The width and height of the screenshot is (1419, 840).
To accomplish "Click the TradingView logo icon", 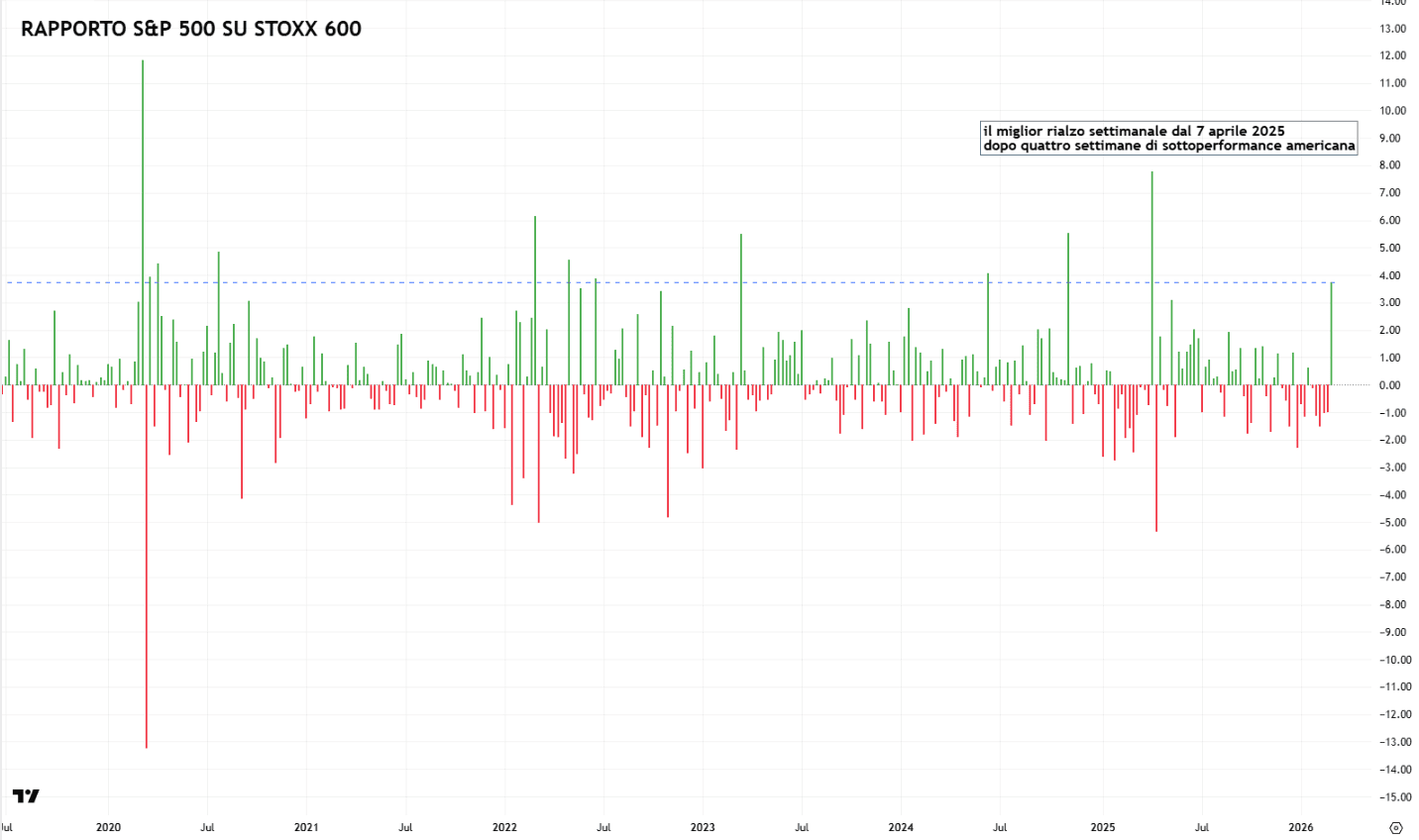I will tap(26, 796).
